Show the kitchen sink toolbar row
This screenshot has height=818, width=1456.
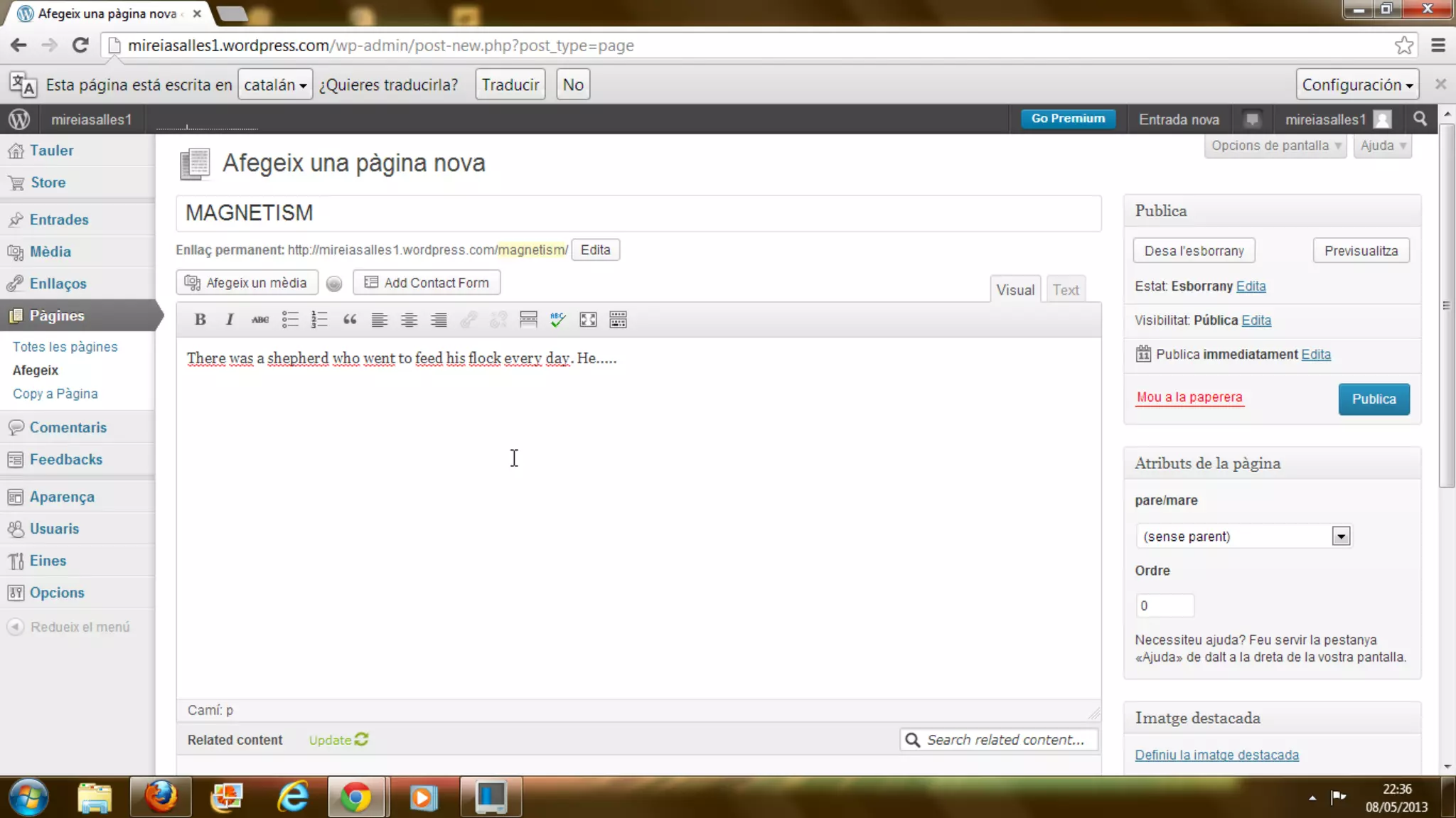coord(618,320)
